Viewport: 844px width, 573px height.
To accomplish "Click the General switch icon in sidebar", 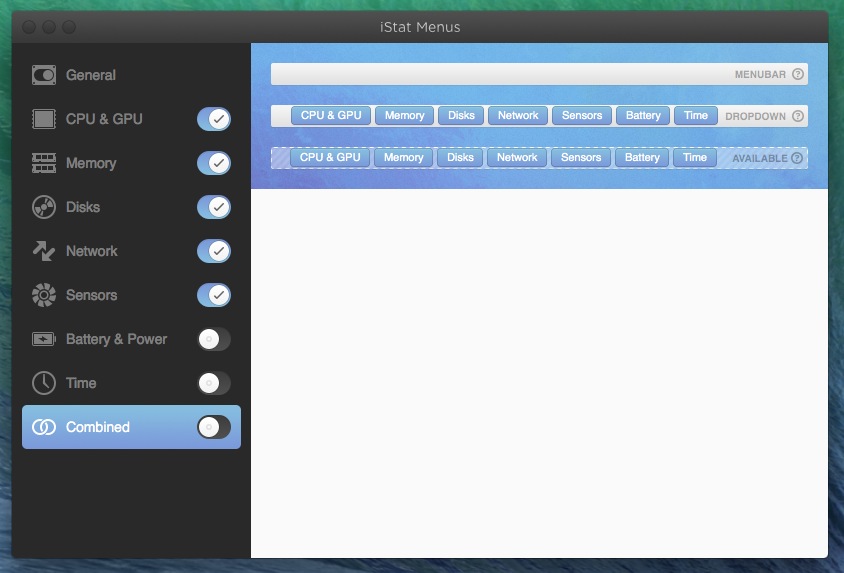I will [x=44, y=75].
